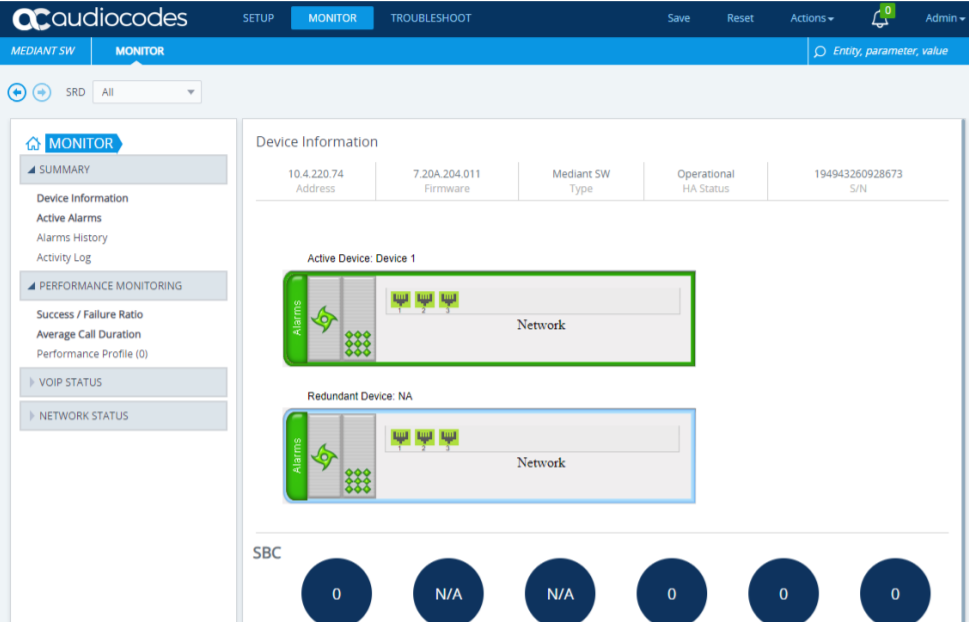
Task: Go back with the left arrow button
Action: click(17, 92)
